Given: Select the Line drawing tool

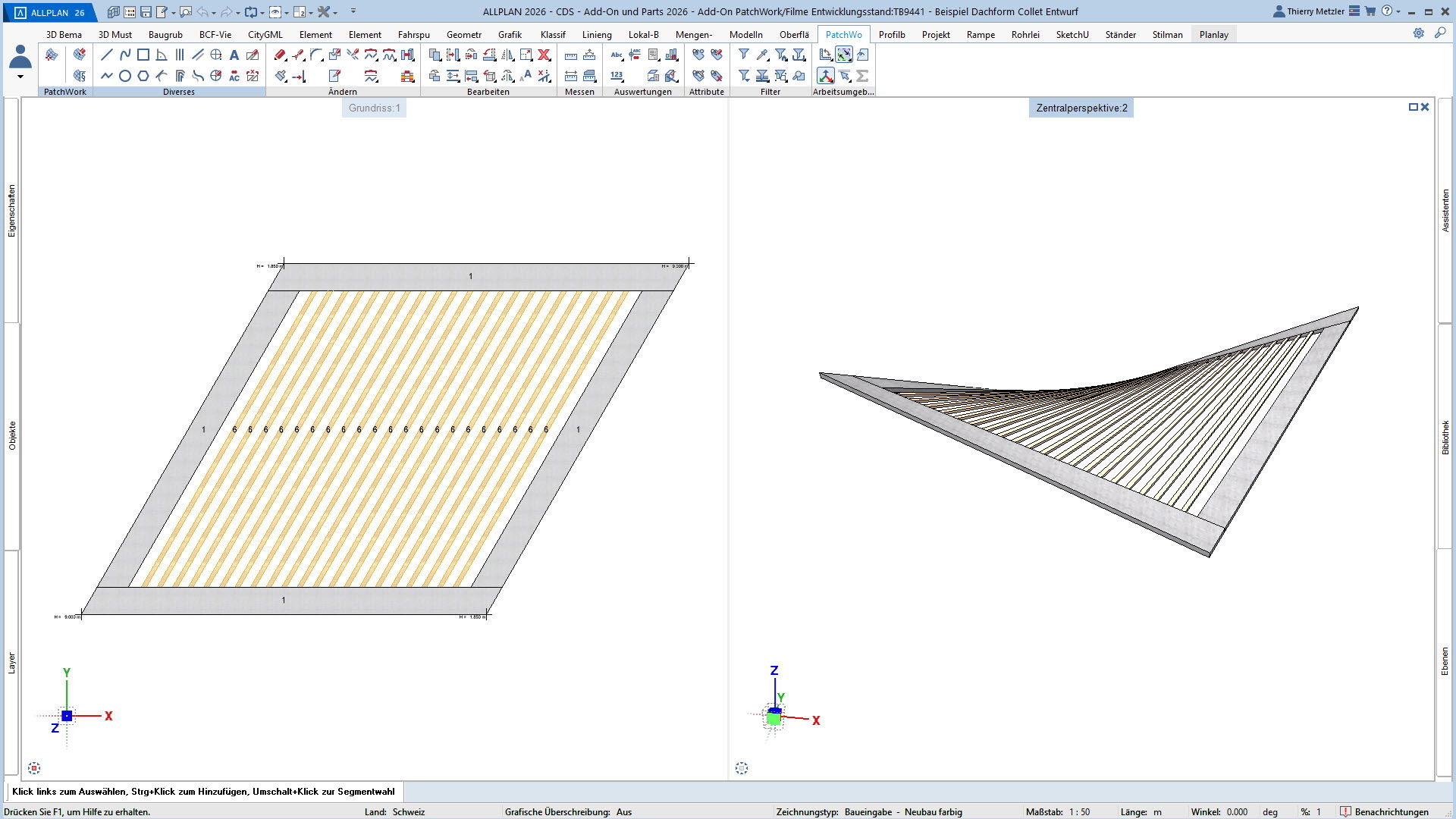Looking at the screenshot, I should click(x=107, y=55).
